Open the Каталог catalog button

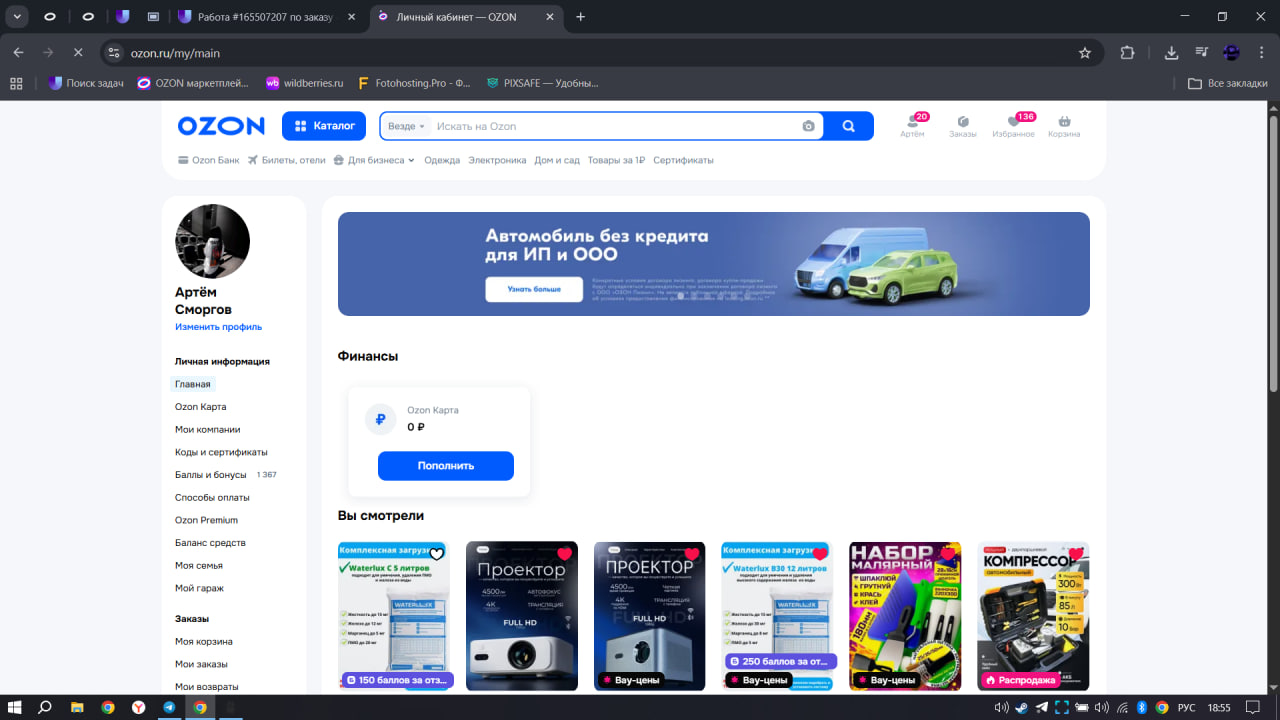(325, 126)
